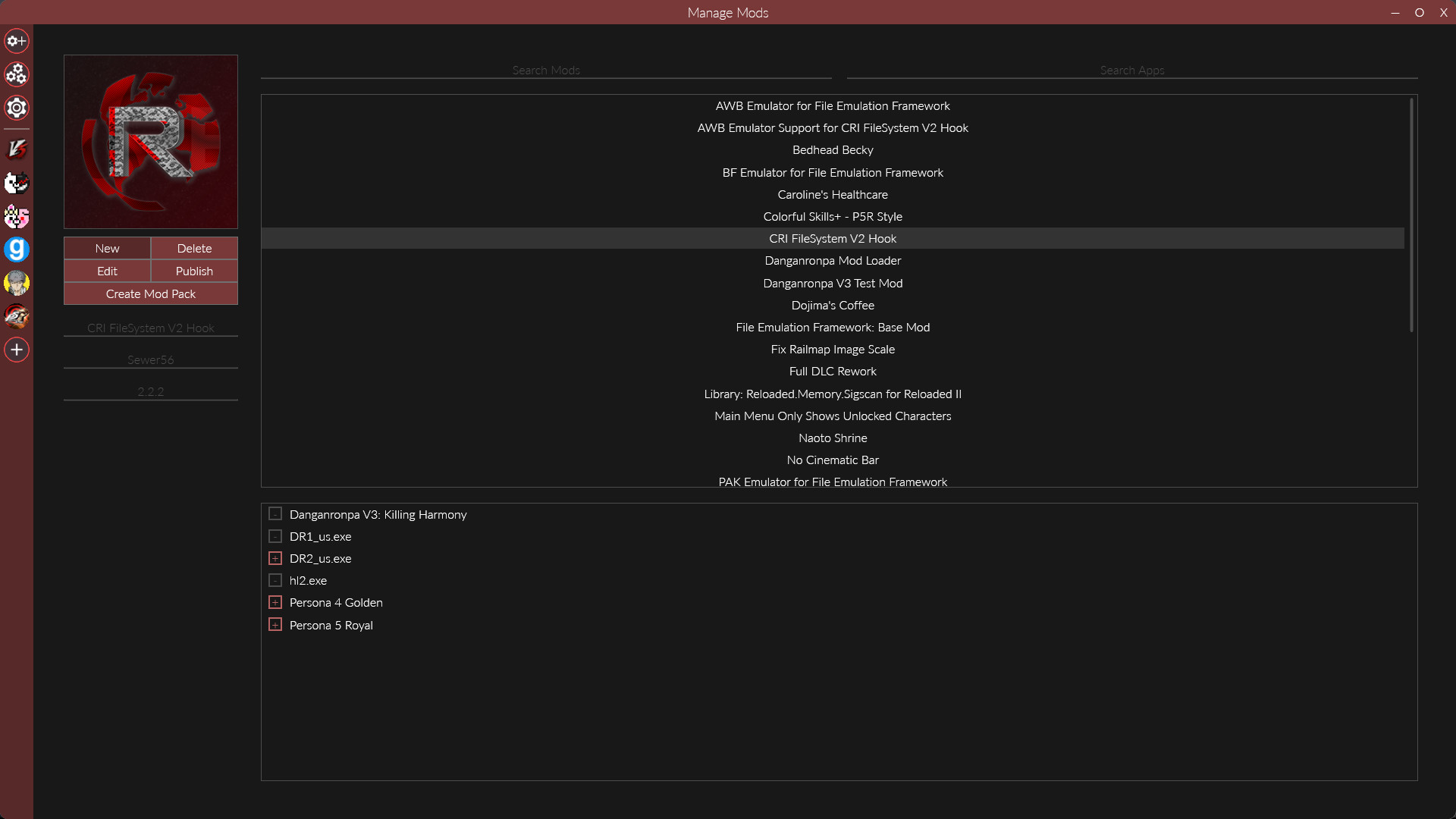1456x819 pixels.
Task: Click the plus circle icon in sidebar
Action: click(17, 350)
